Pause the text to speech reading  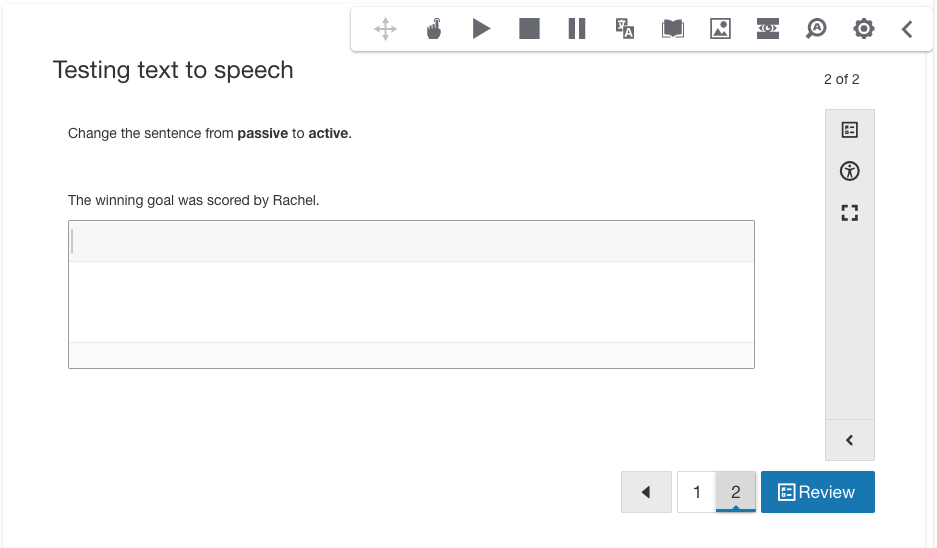tap(577, 29)
